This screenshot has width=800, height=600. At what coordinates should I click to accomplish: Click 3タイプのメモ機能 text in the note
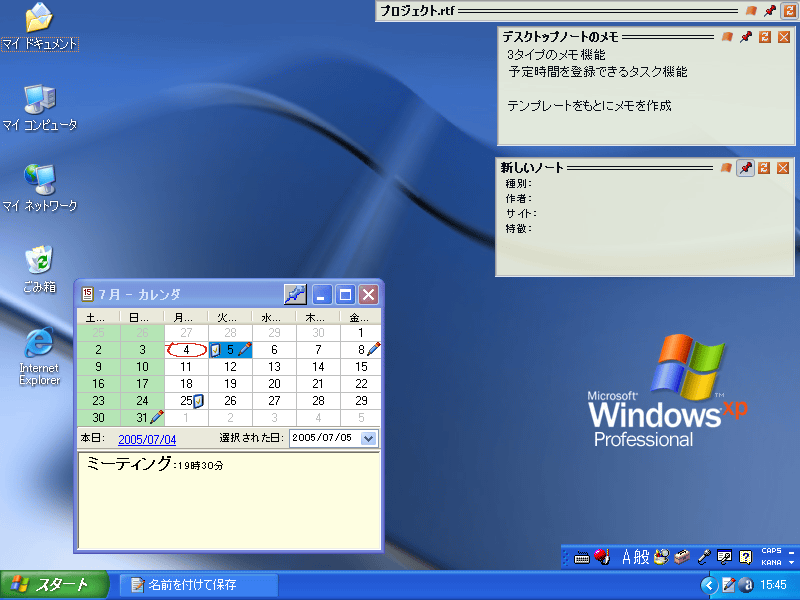coord(556,55)
